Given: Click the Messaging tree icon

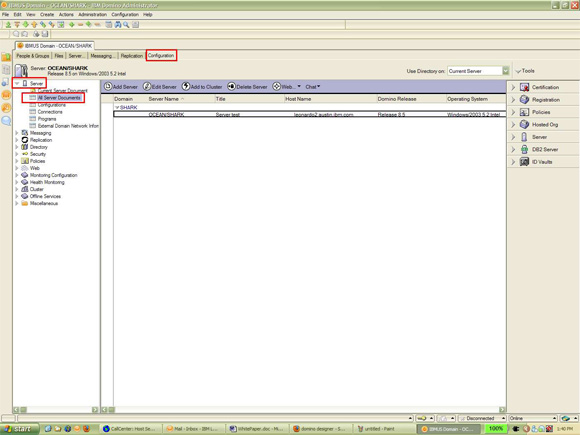Looking at the screenshot, I should pos(25,133).
